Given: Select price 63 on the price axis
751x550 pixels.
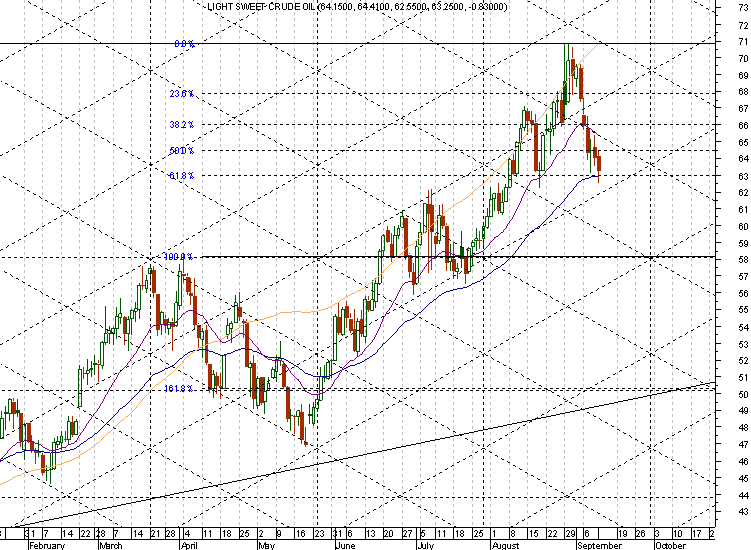Looking at the screenshot, I should click(743, 176).
